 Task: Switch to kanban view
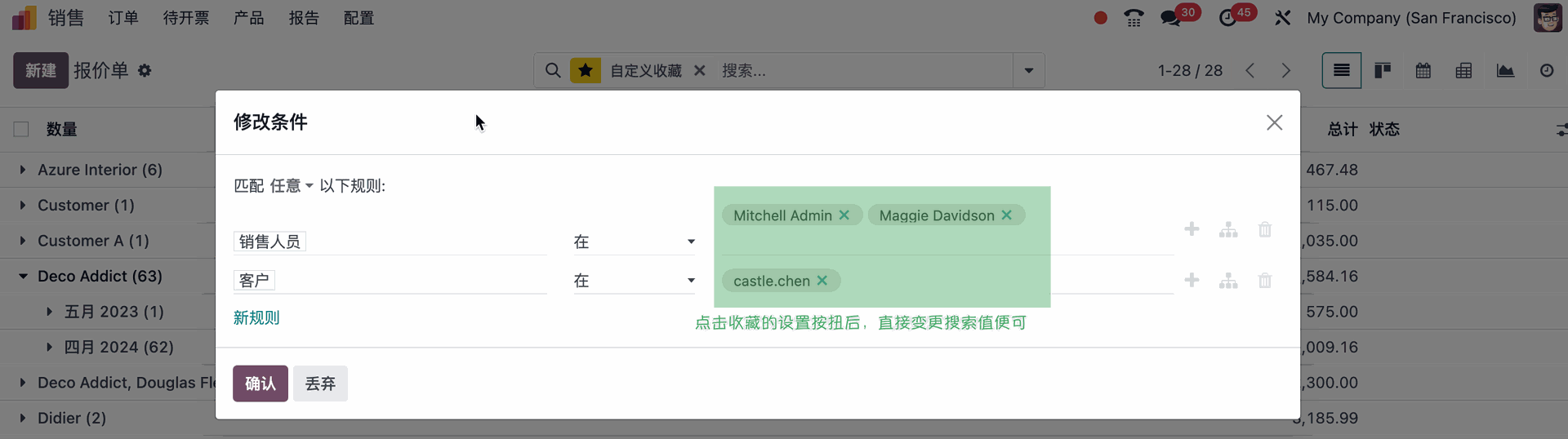pos(1383,71)
